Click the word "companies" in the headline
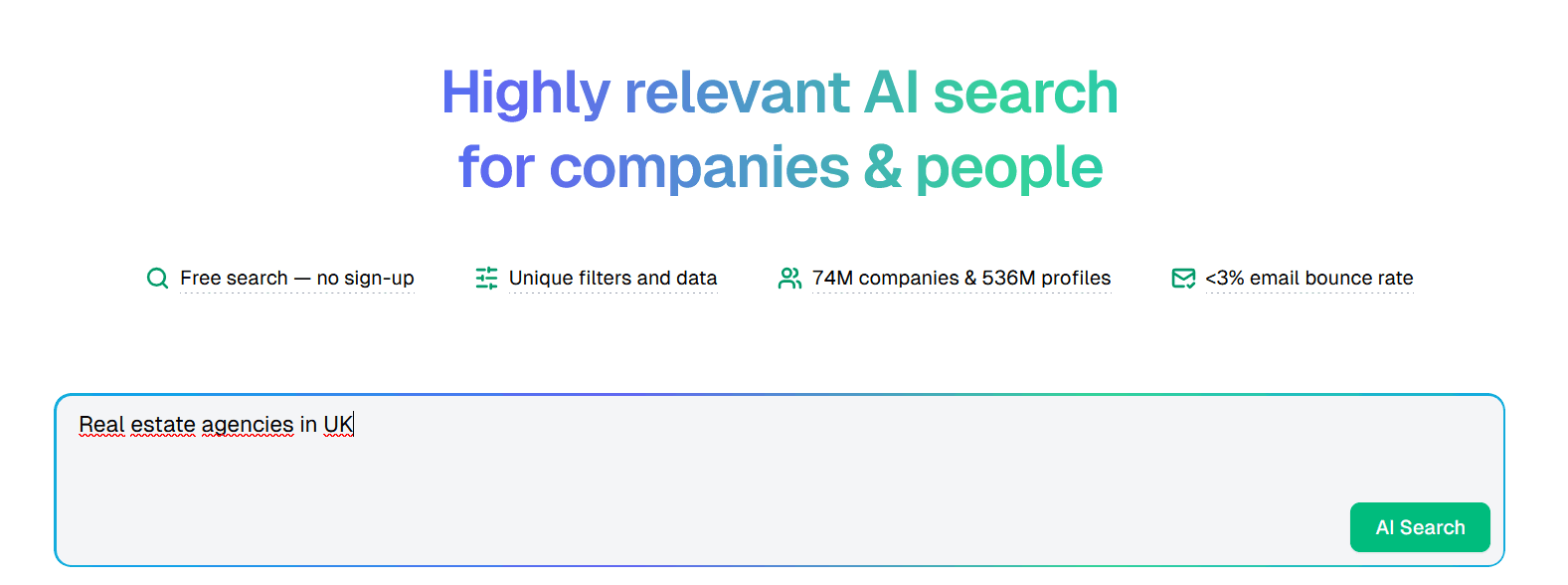The height and width of the screenshot is (585, 1568). click(x=699, y=167)
